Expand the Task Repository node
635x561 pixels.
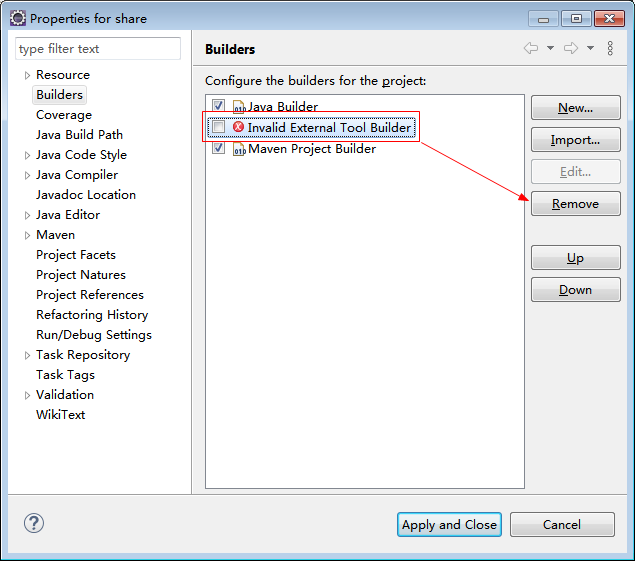(27, 356)
